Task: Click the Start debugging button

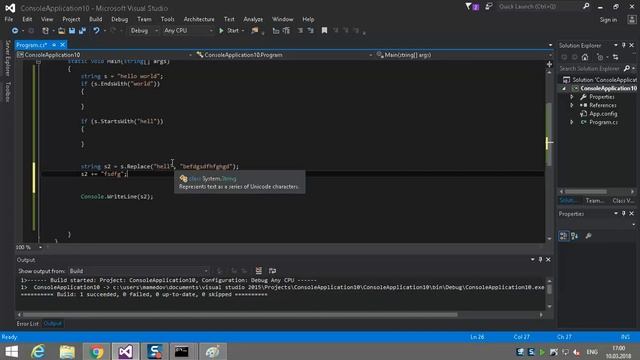Action: (229, 31)
